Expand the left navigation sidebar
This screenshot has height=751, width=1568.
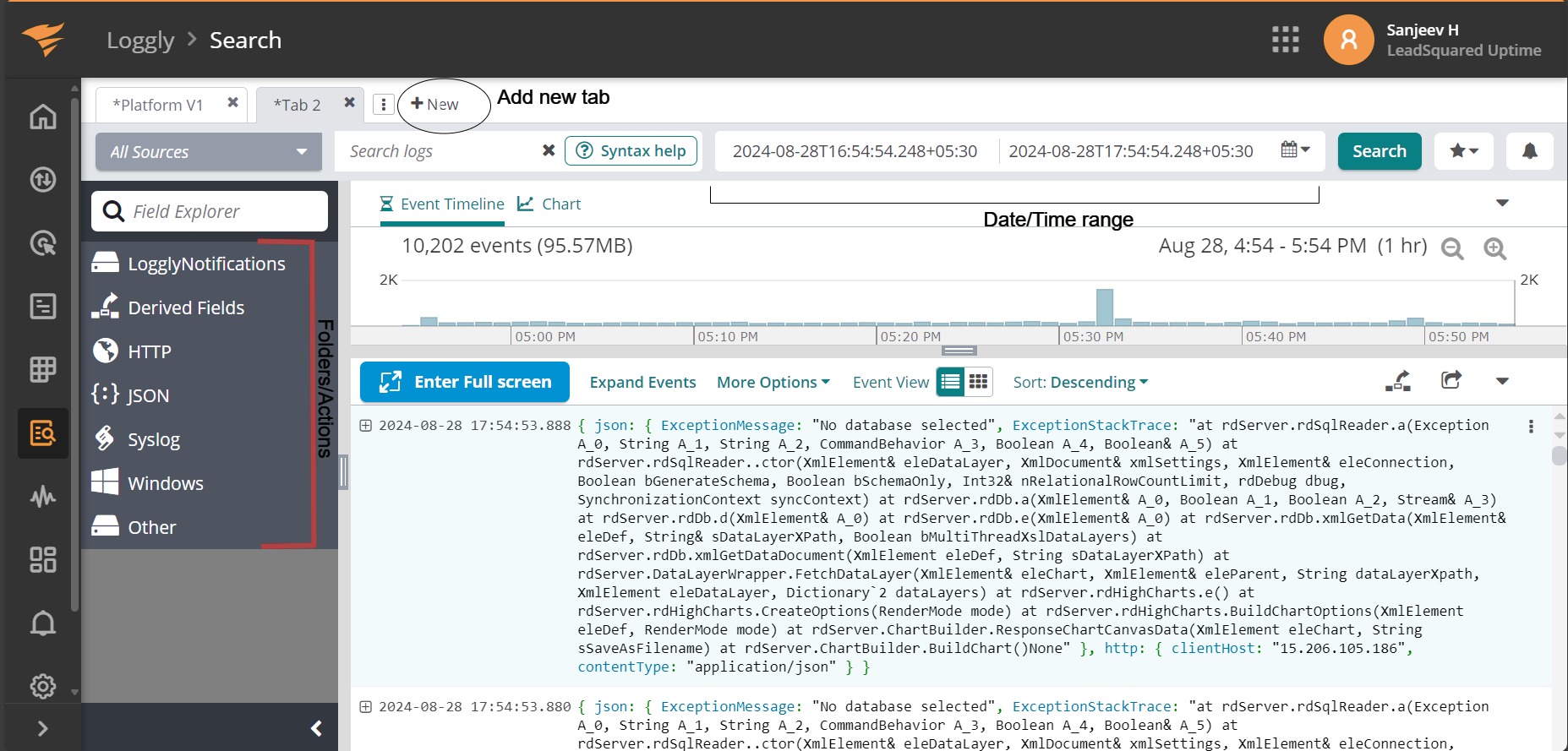pos(43,728)
